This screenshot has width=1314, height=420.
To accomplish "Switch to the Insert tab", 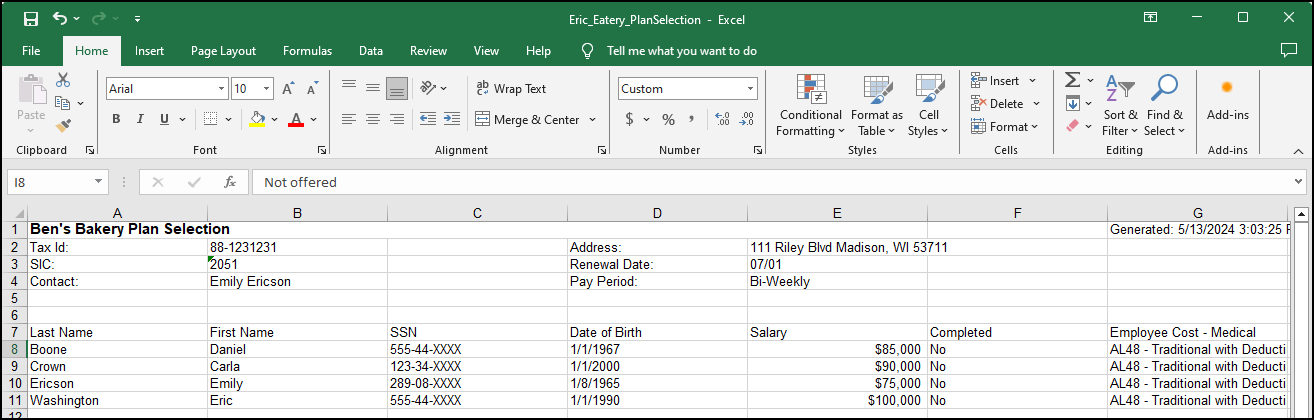I will coord(150,51).
